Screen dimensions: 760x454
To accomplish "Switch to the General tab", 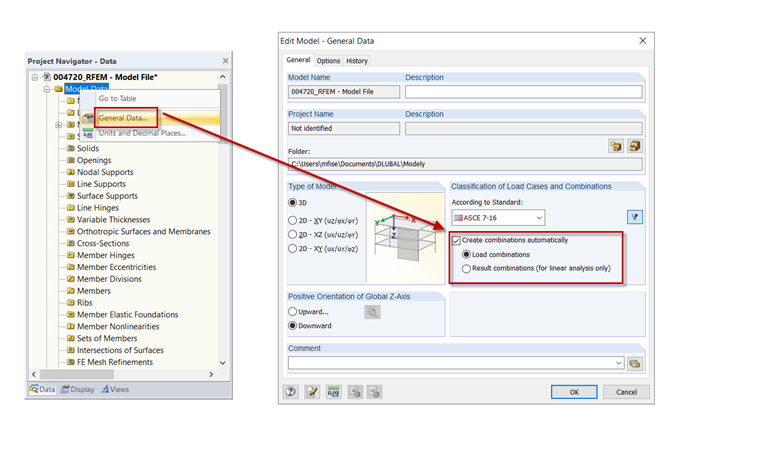I will (298, 60).
